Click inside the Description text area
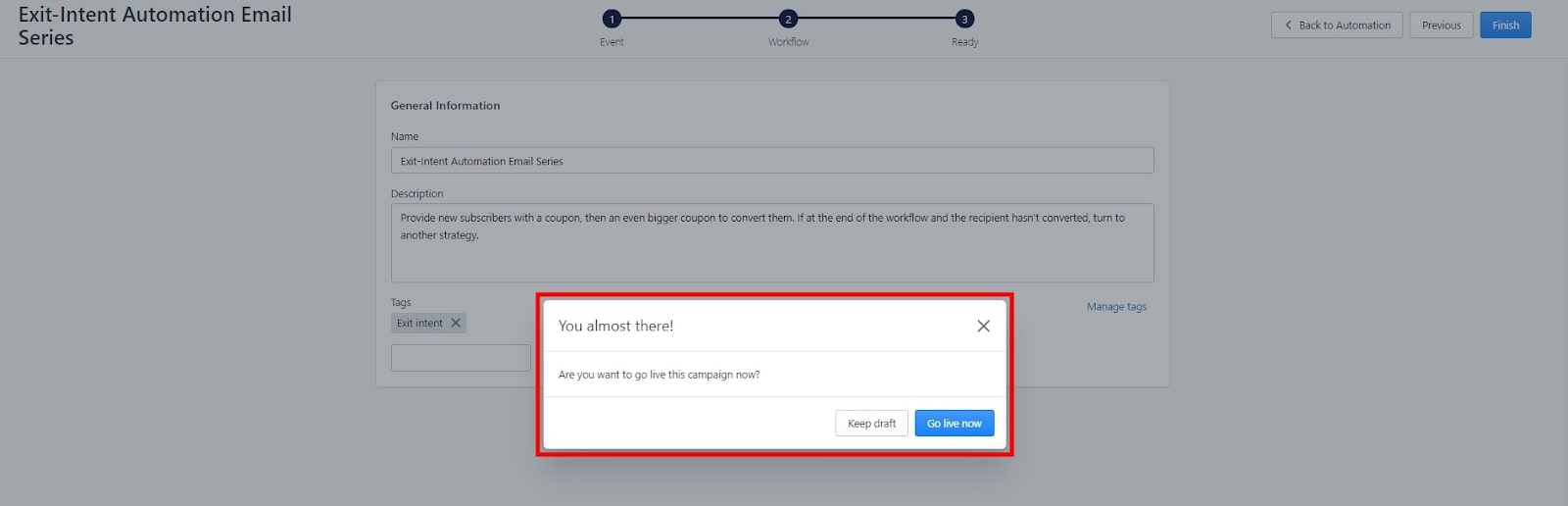The width and height of the screenshot is (1568, 506). 771,255
